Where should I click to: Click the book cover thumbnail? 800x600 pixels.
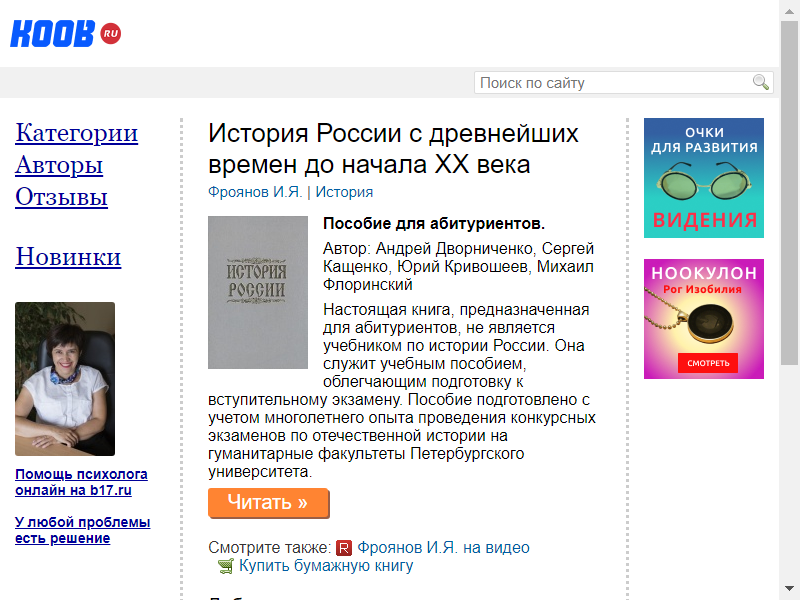coord(258,292)
